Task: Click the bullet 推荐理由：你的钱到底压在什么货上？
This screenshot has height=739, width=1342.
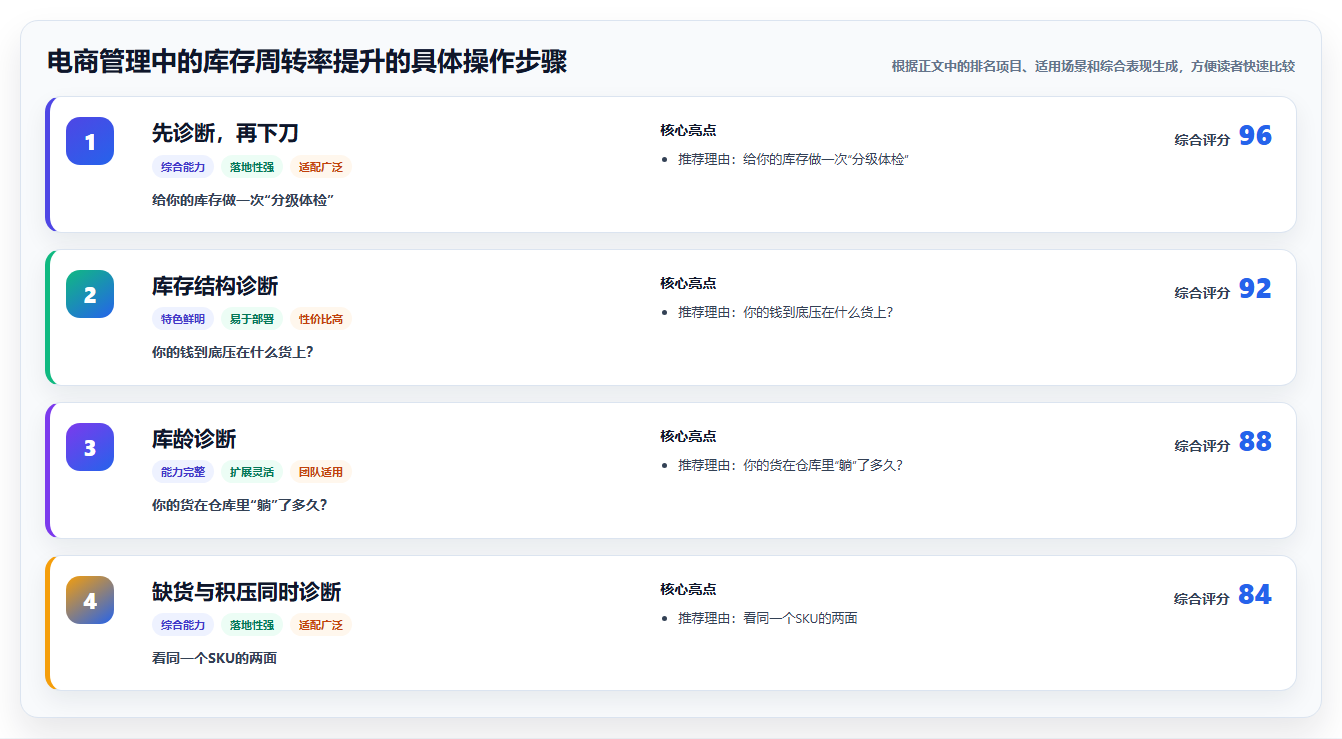Action: click(786, 312)
